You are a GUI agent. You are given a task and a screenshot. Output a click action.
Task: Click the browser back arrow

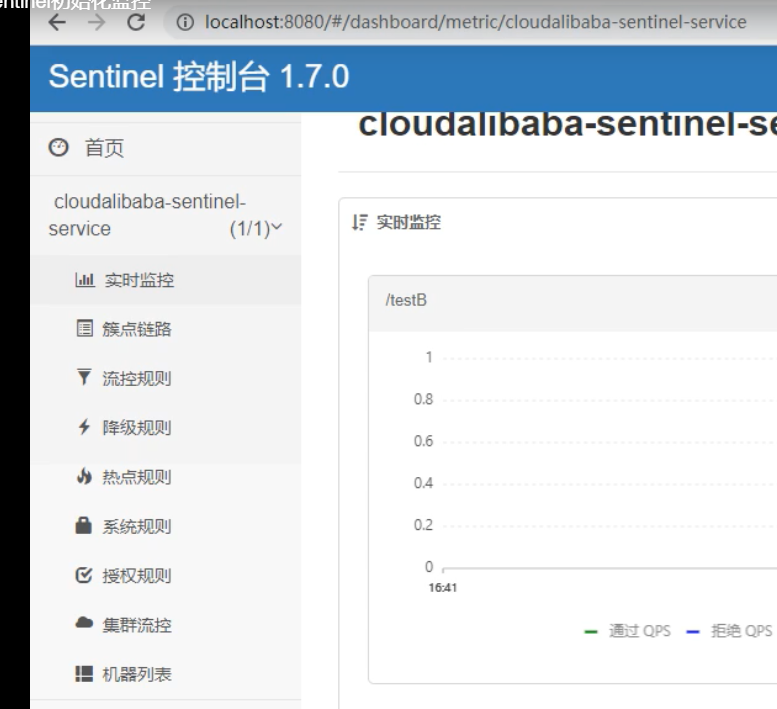pos(57,22)
